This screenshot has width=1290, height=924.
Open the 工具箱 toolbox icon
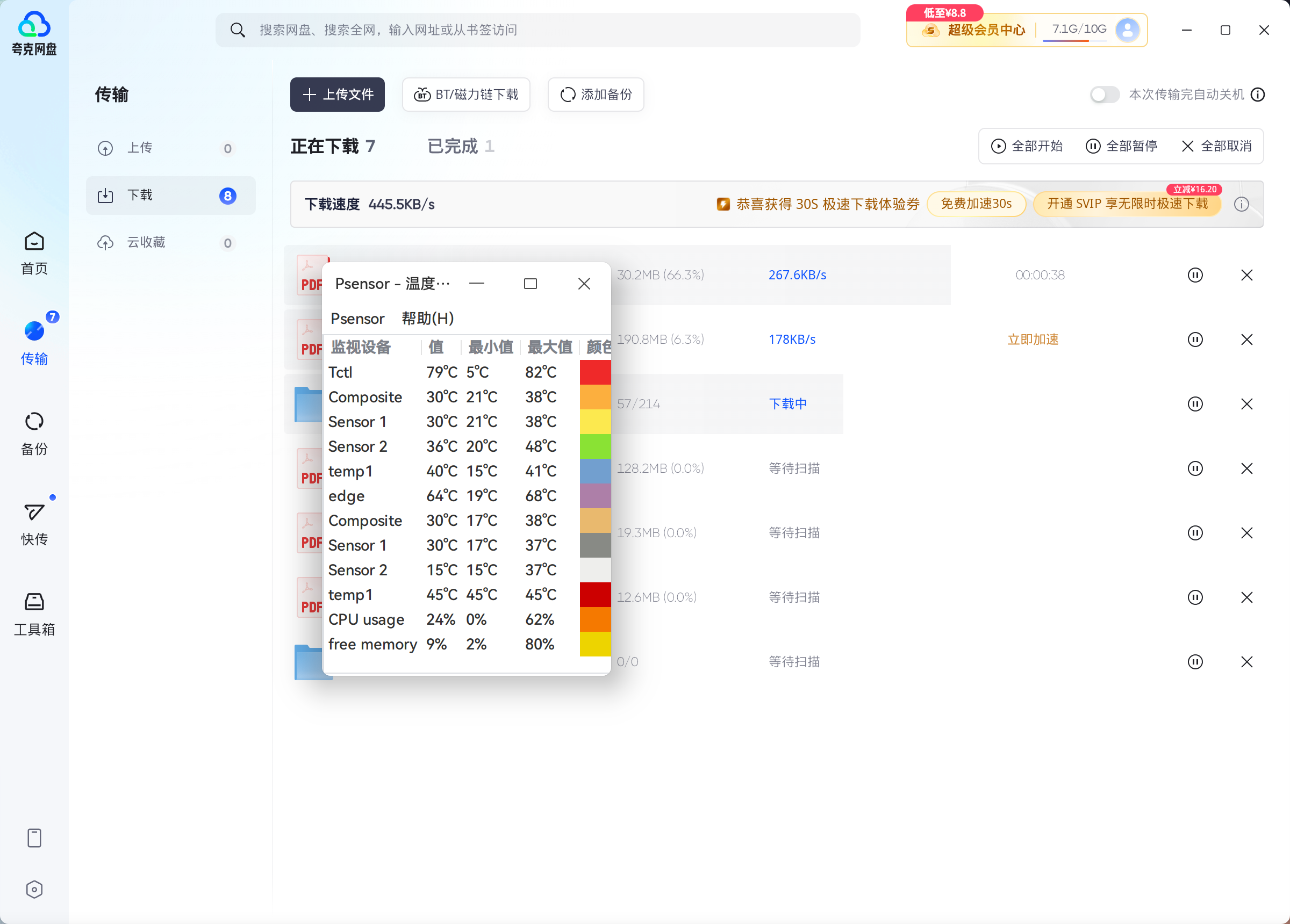(x=34, y=614)
